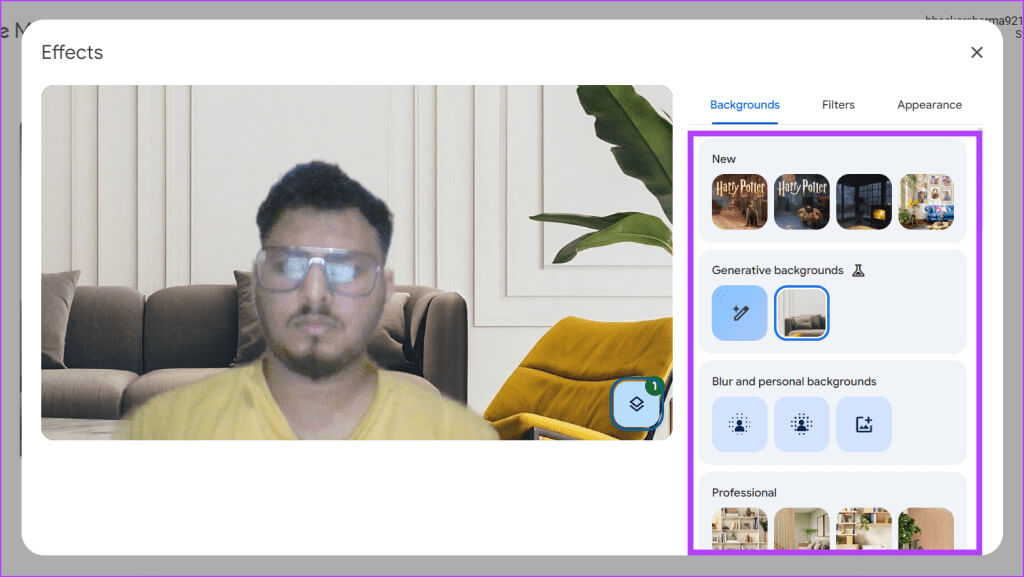Select the first Professional bookshelf background
This screenshot has height=577, width=1024.
click(739, 529)
